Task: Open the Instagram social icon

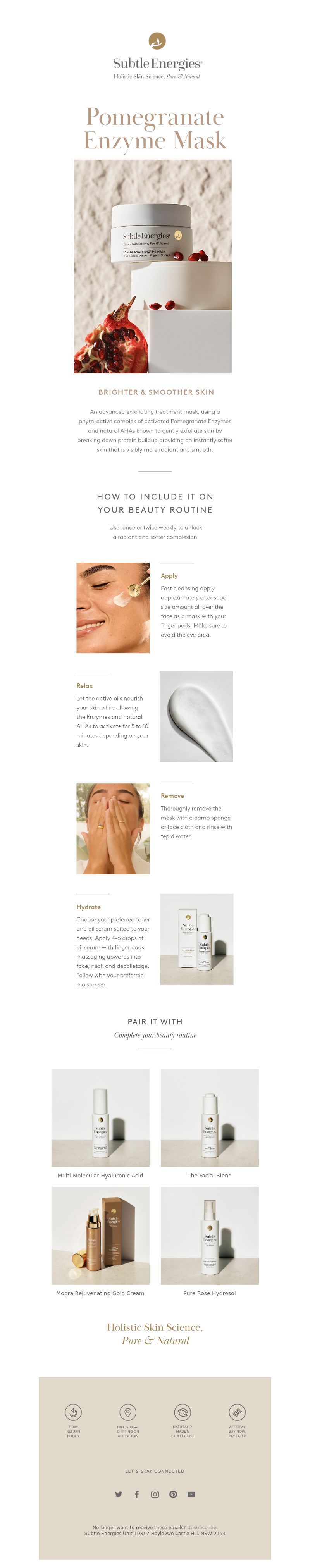Action: click(x=155, y=1494)
